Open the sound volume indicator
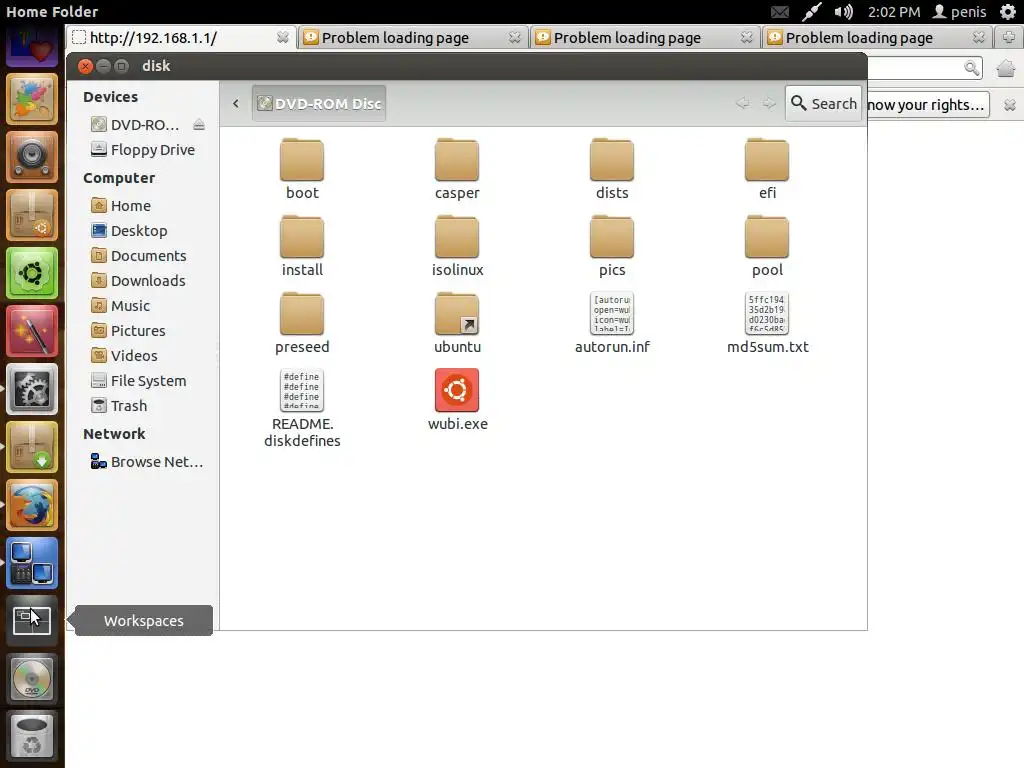The height and width of the screenshot is (768, 1024). point(843,12)
